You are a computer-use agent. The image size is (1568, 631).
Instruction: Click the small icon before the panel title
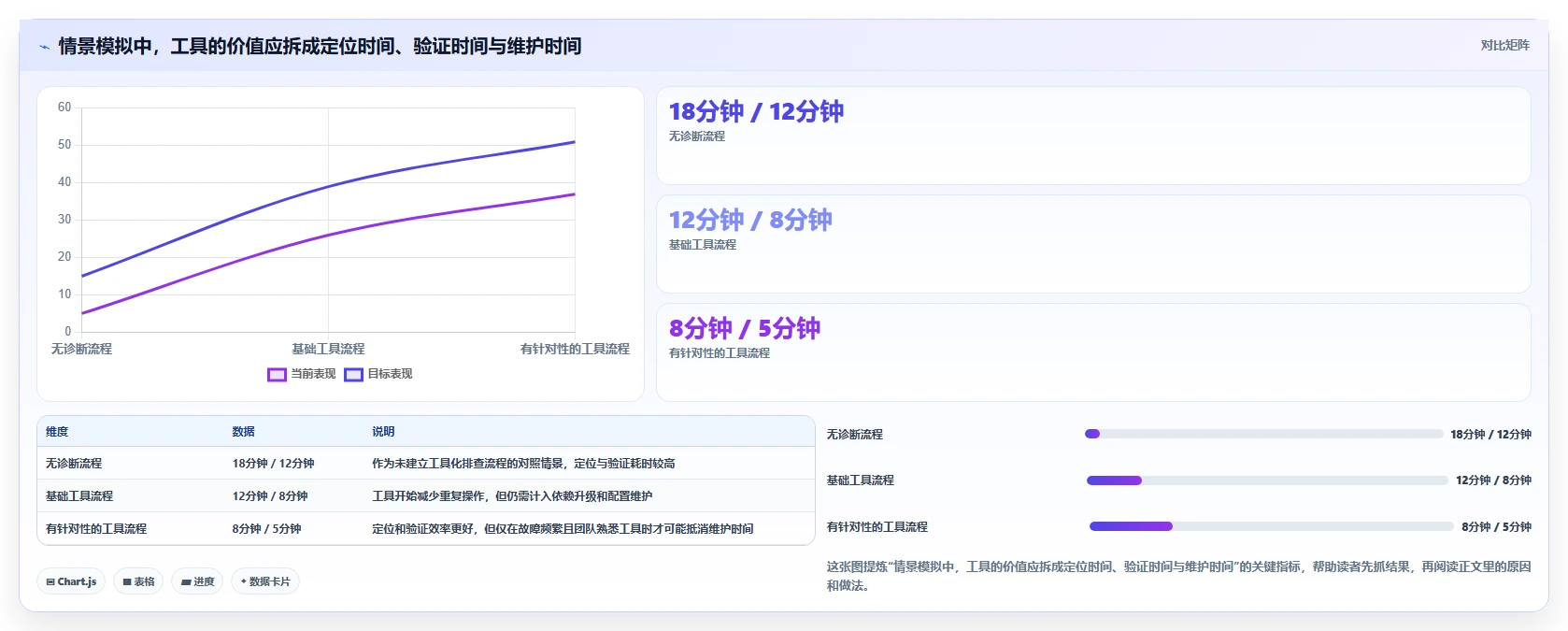[44, 47]
